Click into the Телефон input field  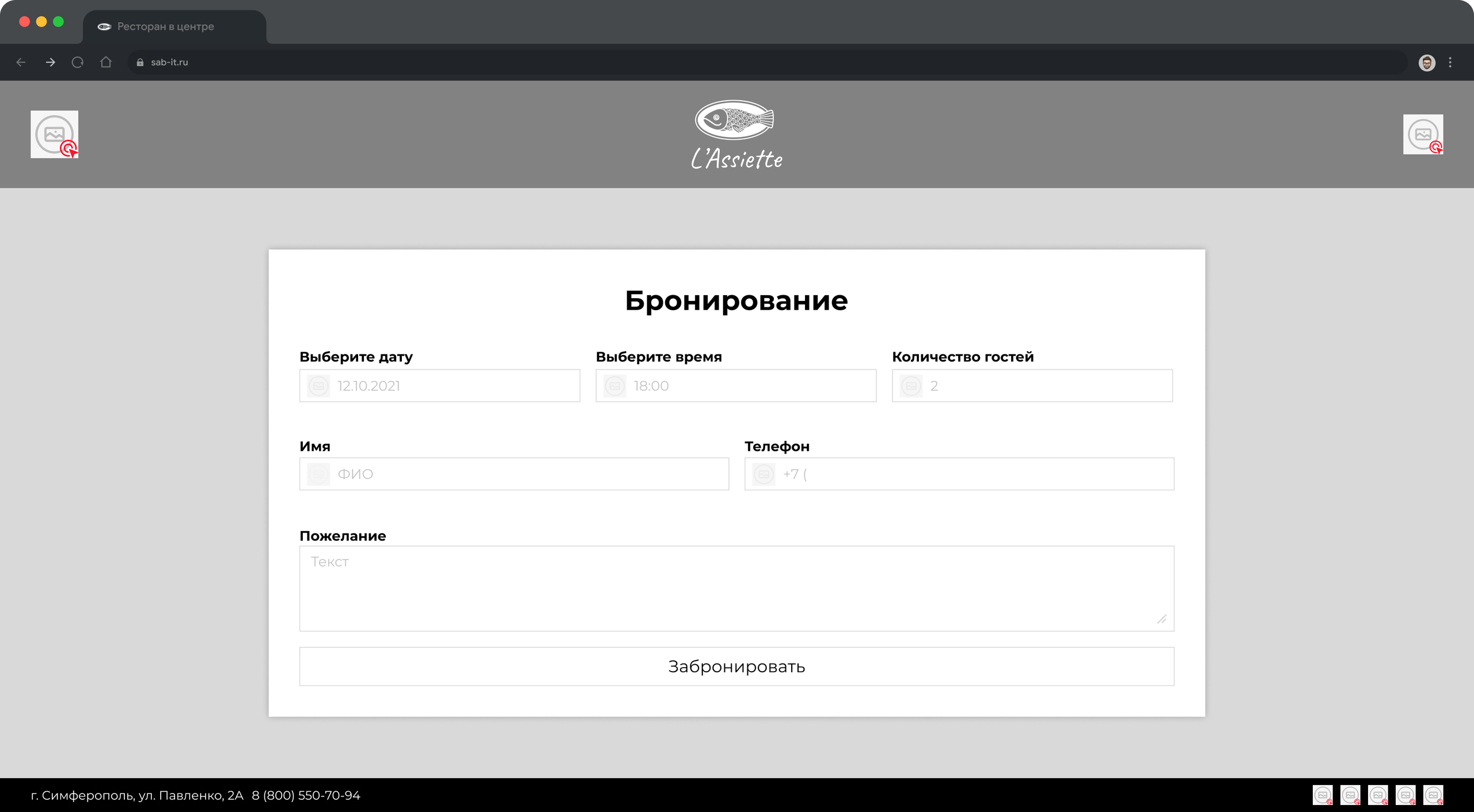tap(959, 474)
